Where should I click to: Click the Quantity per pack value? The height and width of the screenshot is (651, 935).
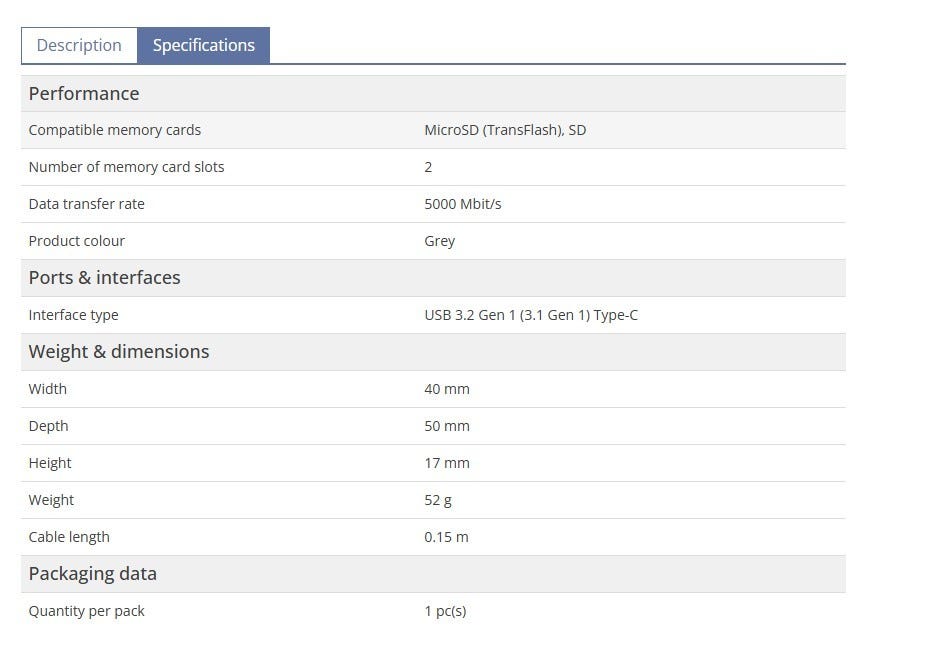pyautogui.click(x=445, y=611)
